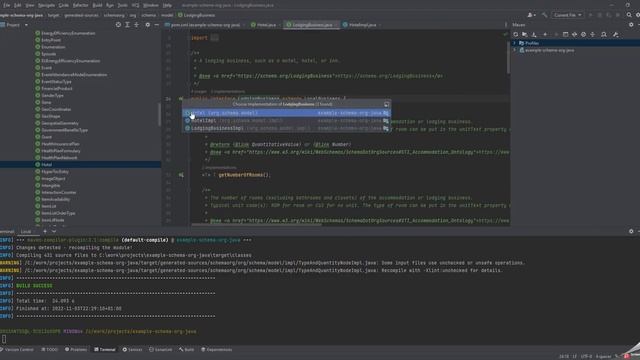Select Hotel in the Project tree
The width and height of the screenshot is (640, 360).
[x=47, y=164]
